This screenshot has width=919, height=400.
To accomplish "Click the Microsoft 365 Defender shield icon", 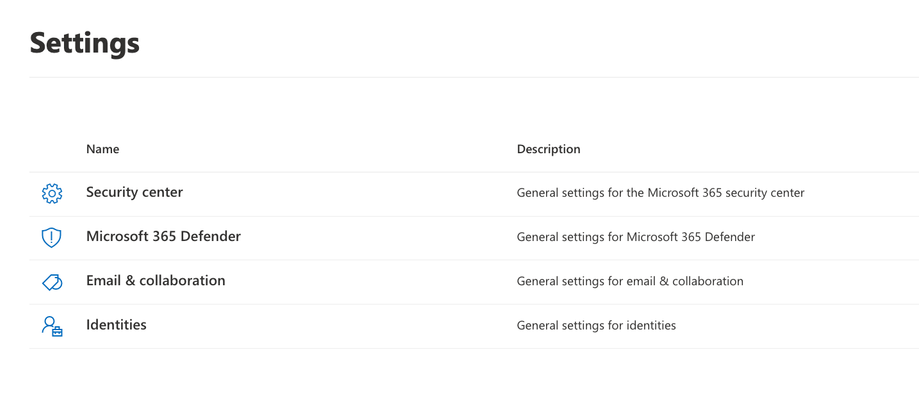I will click(52, 238).
